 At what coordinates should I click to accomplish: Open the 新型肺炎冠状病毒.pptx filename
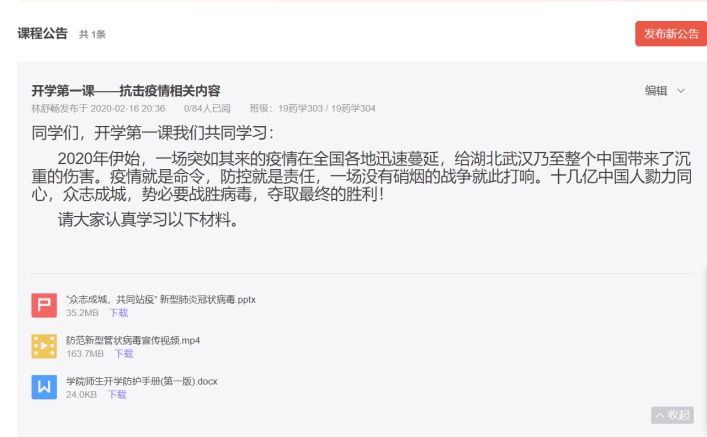(x=161, y=299)
